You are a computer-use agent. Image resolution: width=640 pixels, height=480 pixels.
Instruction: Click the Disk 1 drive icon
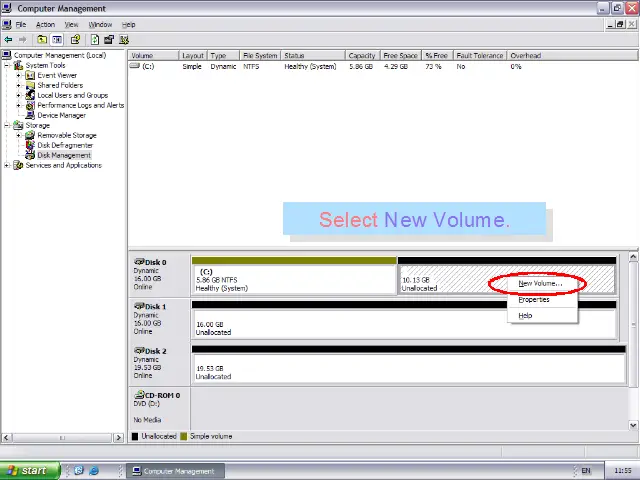[140, 306]
